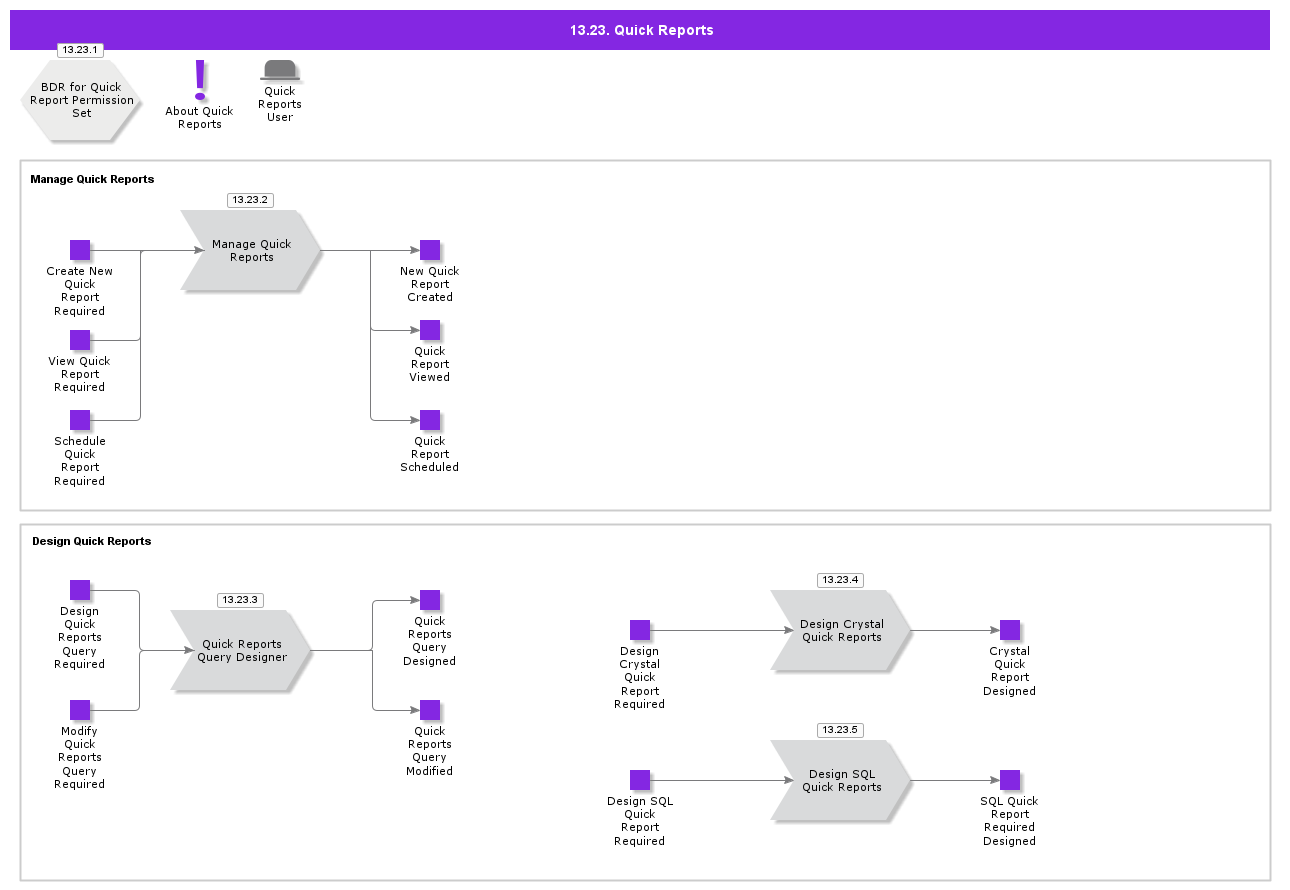
Task: Click the 13.23.2 reference tag
Action: pyautogui.click(x=250, y=200)
